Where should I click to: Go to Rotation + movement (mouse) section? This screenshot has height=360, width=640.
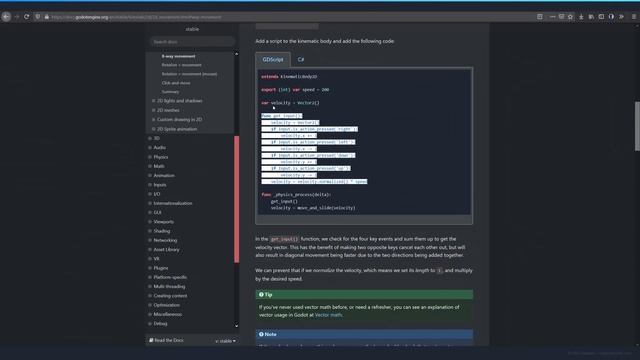click(x=189, y=74)
